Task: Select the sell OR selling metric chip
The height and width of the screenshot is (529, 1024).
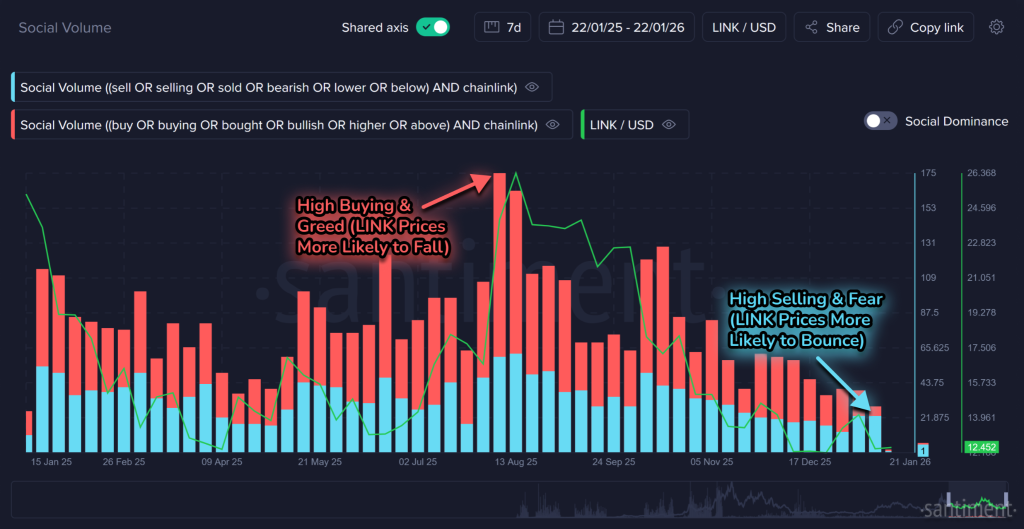Action: pos(268,88)
